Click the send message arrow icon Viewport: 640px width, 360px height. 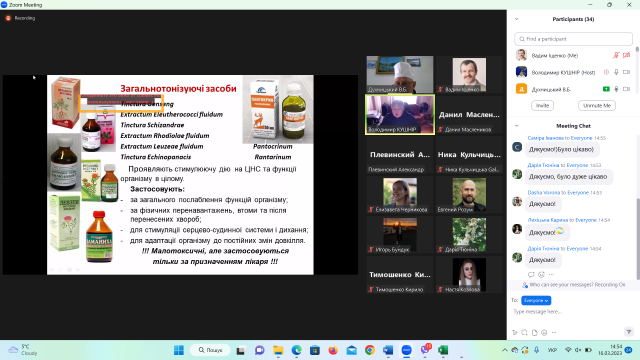(x=629, y=332)
